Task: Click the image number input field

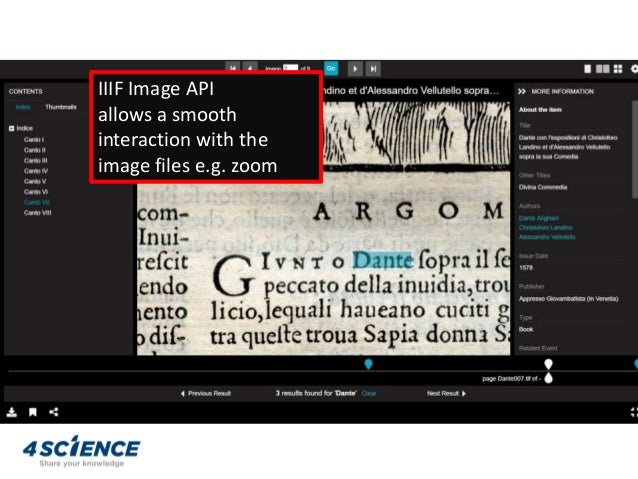Action: pyautogui.click(x=291, y=68)
